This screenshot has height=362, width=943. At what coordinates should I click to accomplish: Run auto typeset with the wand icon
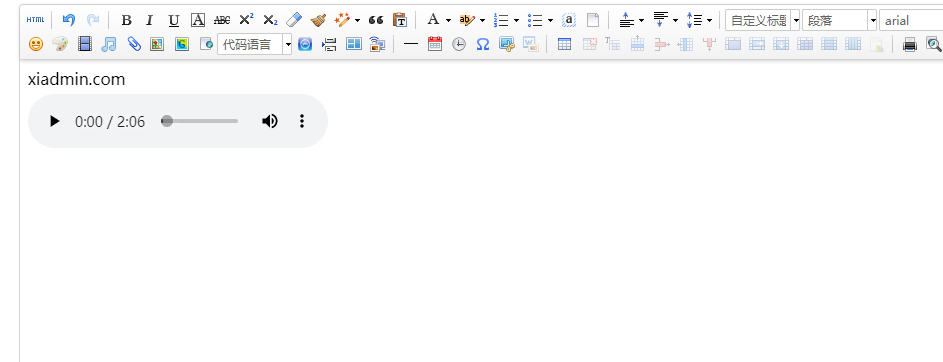(342, 20)
